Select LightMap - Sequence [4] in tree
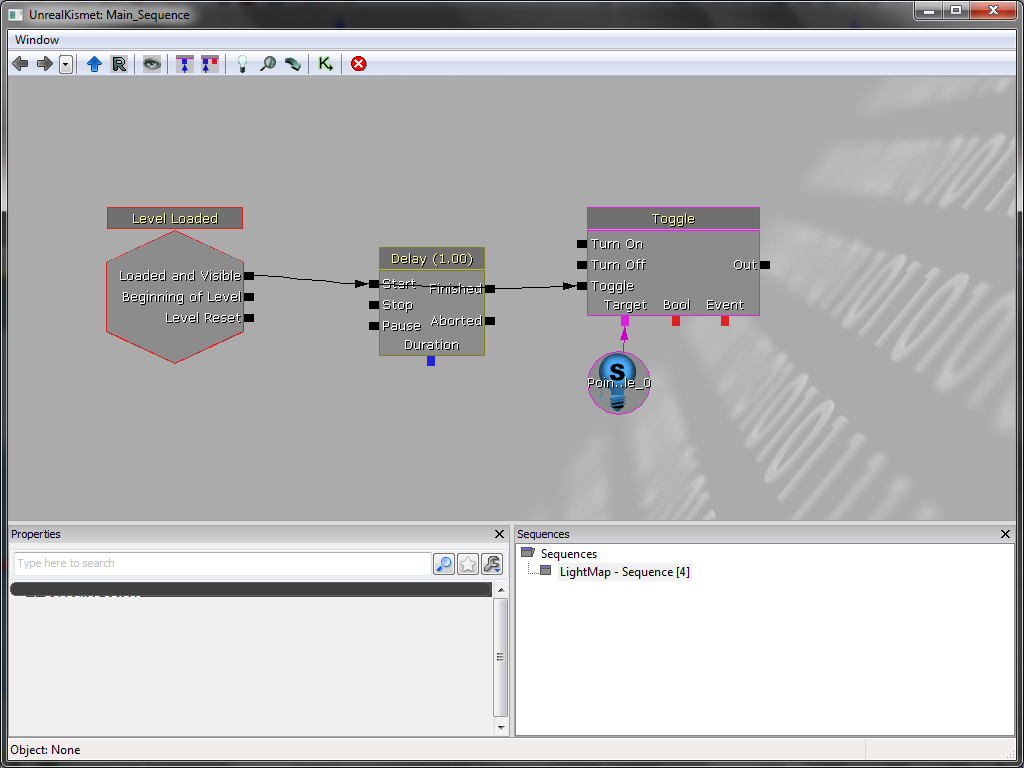 pyautogui.click(x=624, y=572)
